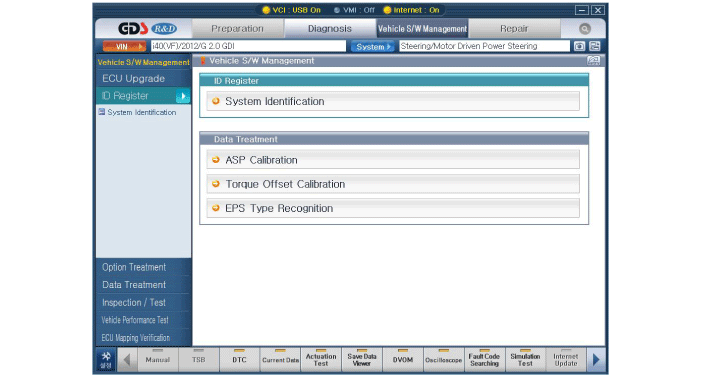Click the VCI : USB On status indicator

[291, 10]
